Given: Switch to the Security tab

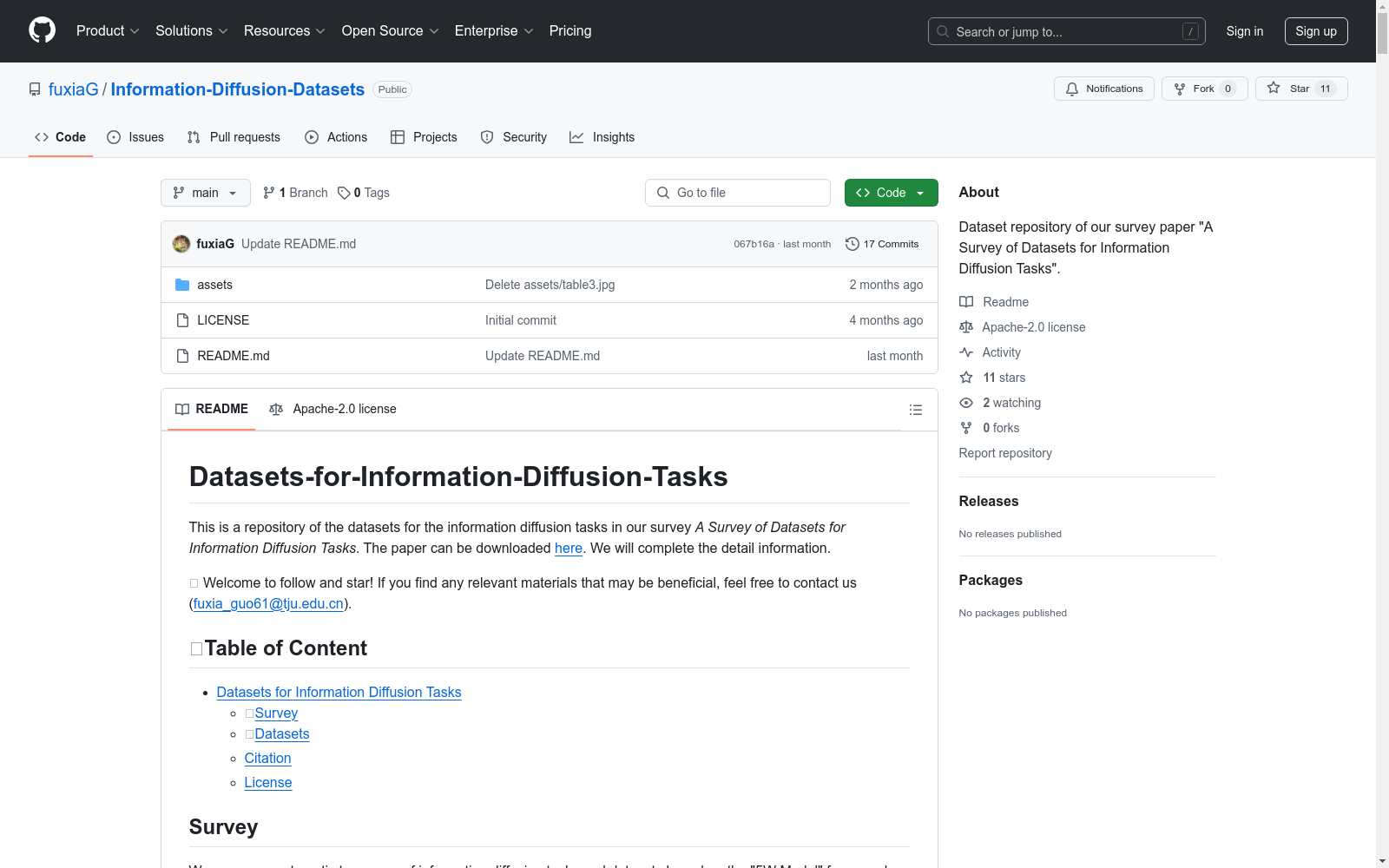Looking at the screenshot, I should (x=514, y=137).
